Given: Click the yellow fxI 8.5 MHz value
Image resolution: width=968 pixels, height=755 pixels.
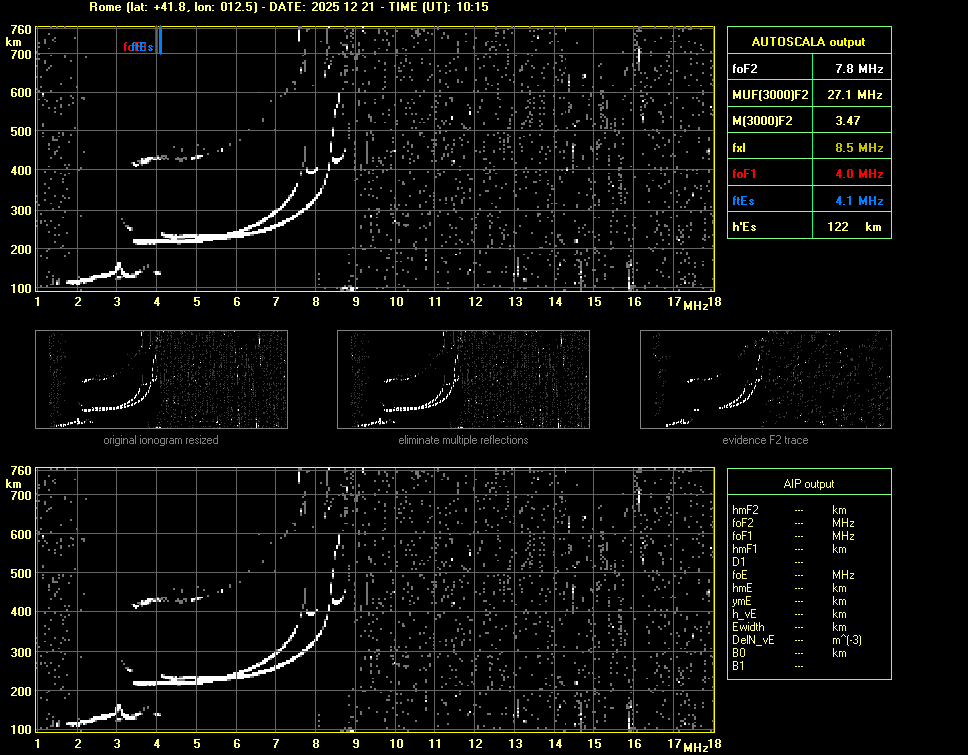Looking at the screenshot, I should 858,148.
